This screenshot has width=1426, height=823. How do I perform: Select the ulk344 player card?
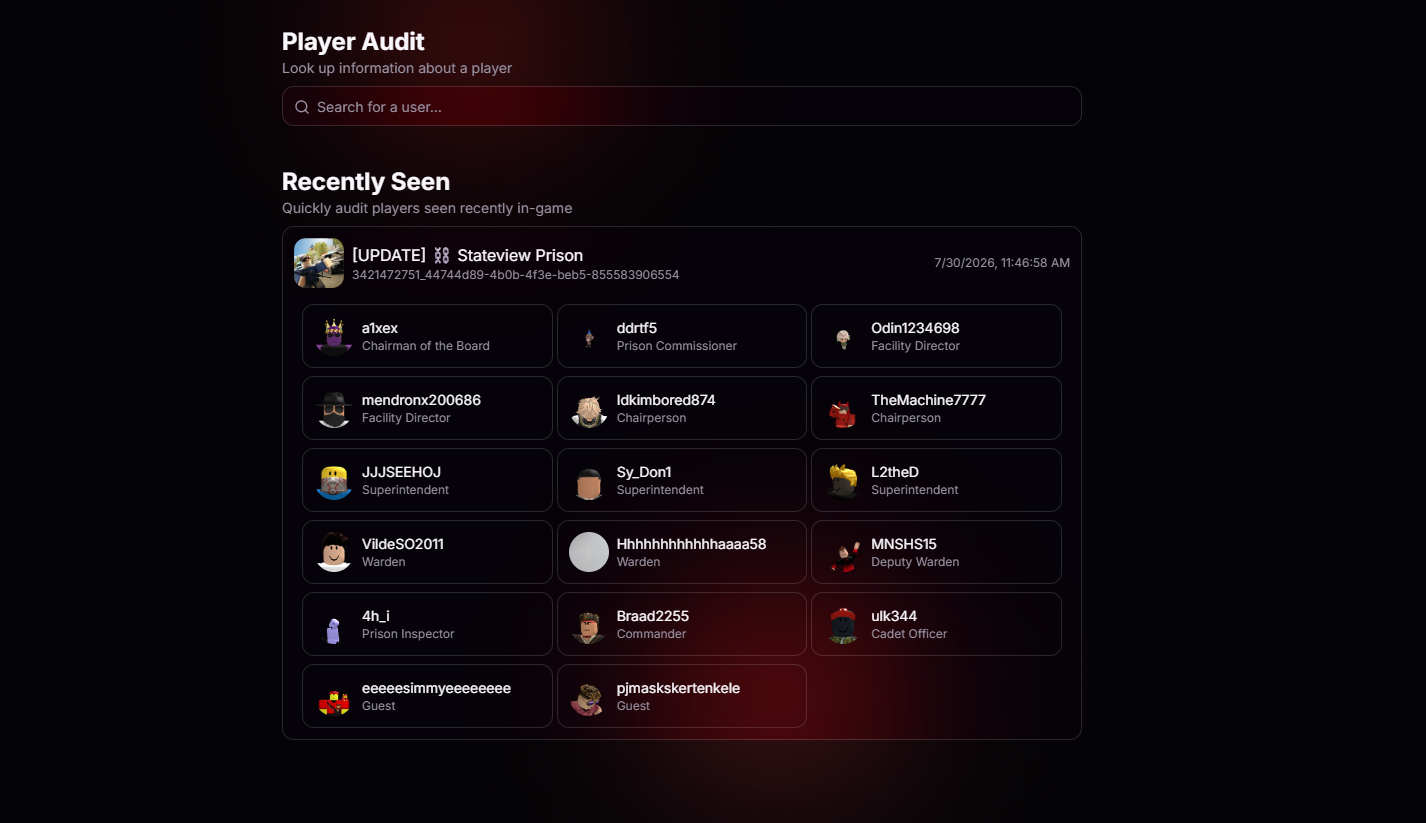point(936,624)
